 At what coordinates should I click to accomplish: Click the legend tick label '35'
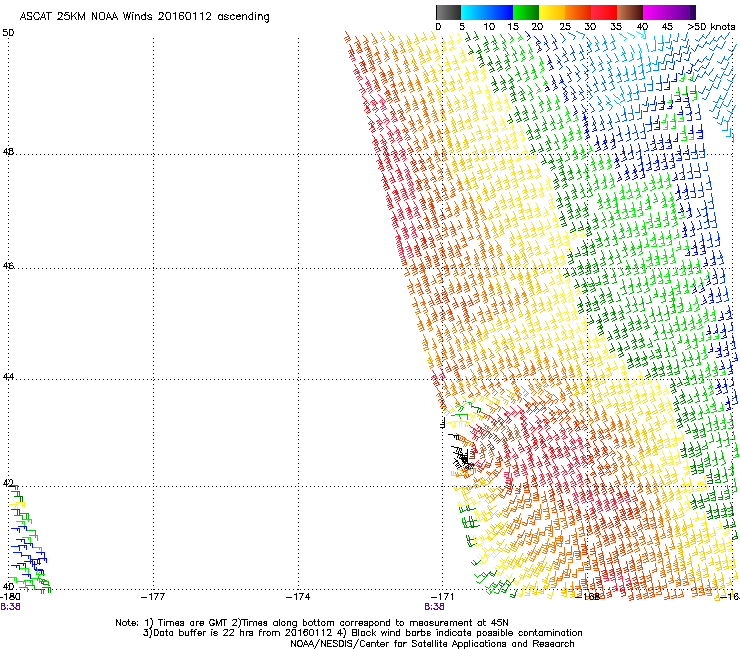616,26
